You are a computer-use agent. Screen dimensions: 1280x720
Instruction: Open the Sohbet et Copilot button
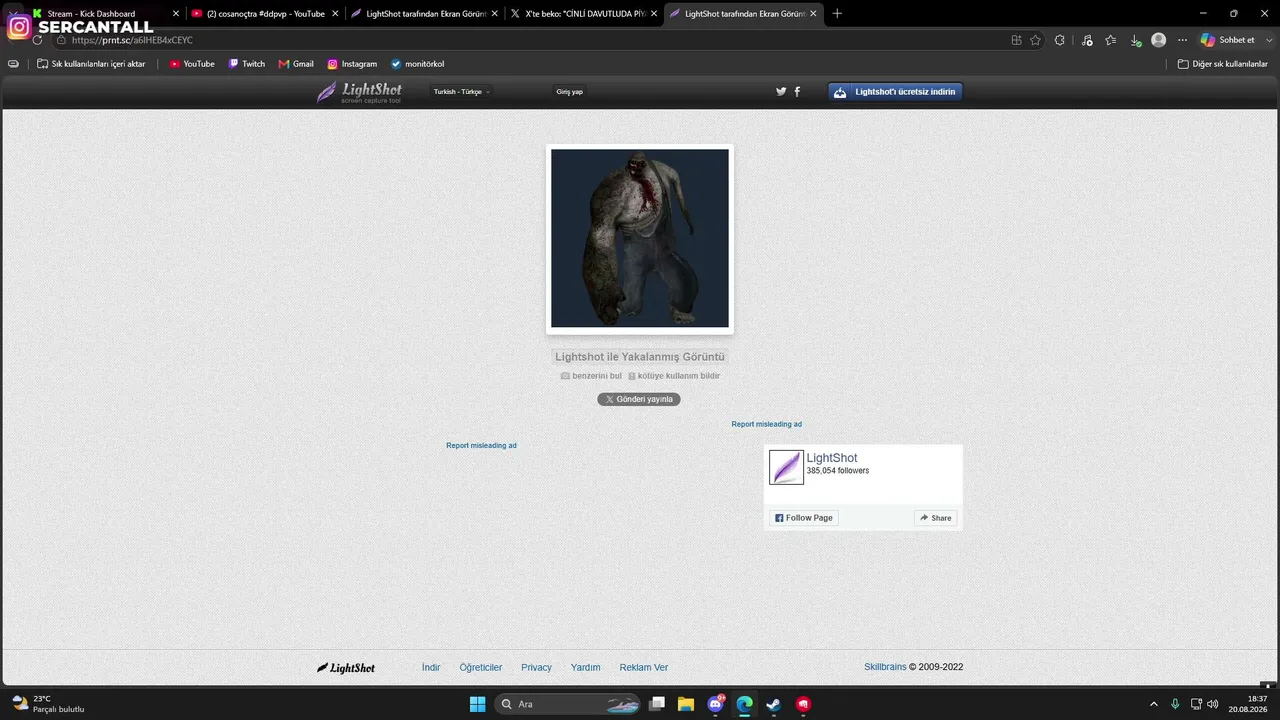1228,40
